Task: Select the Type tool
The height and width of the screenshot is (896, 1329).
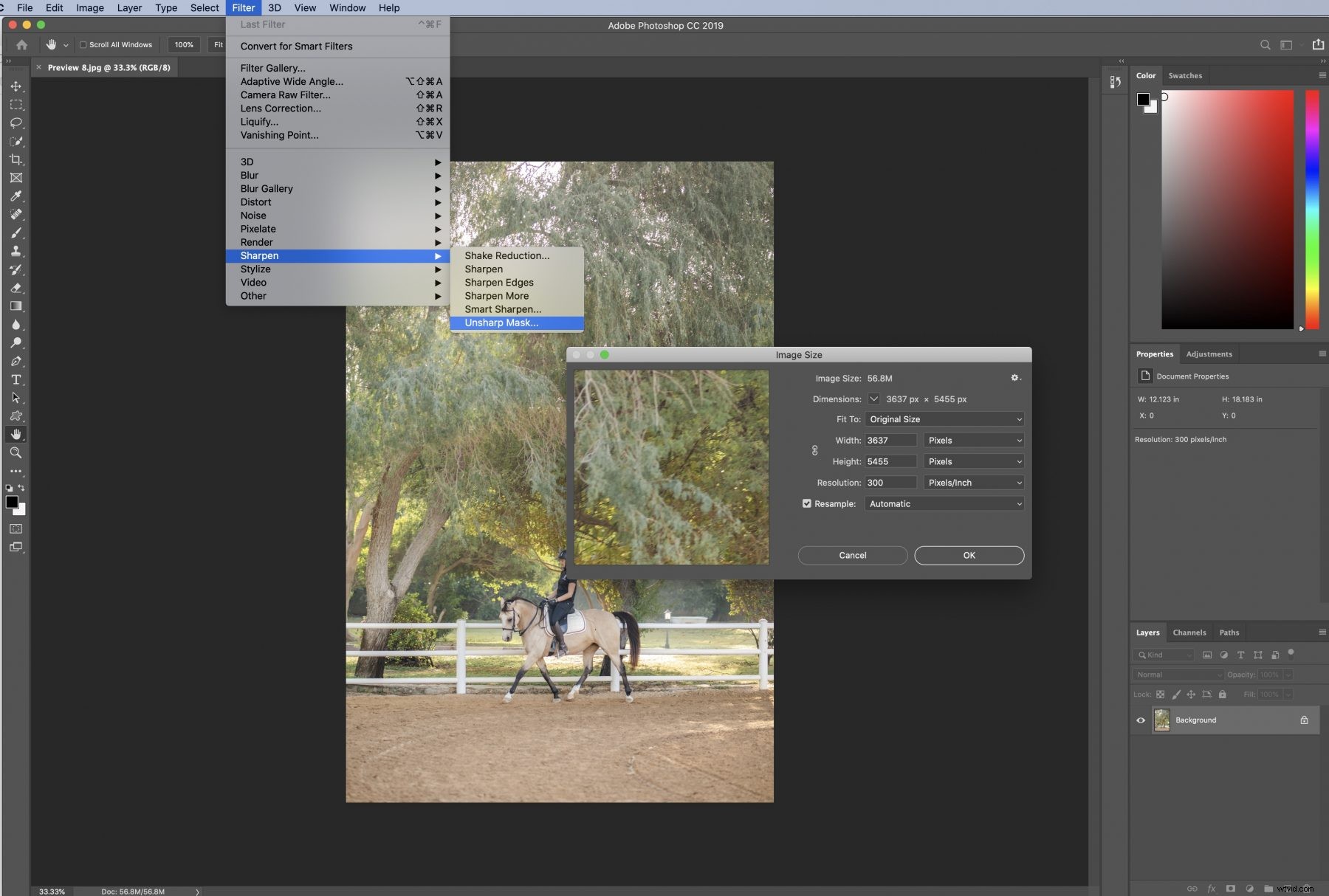Action: coord(16,380)
